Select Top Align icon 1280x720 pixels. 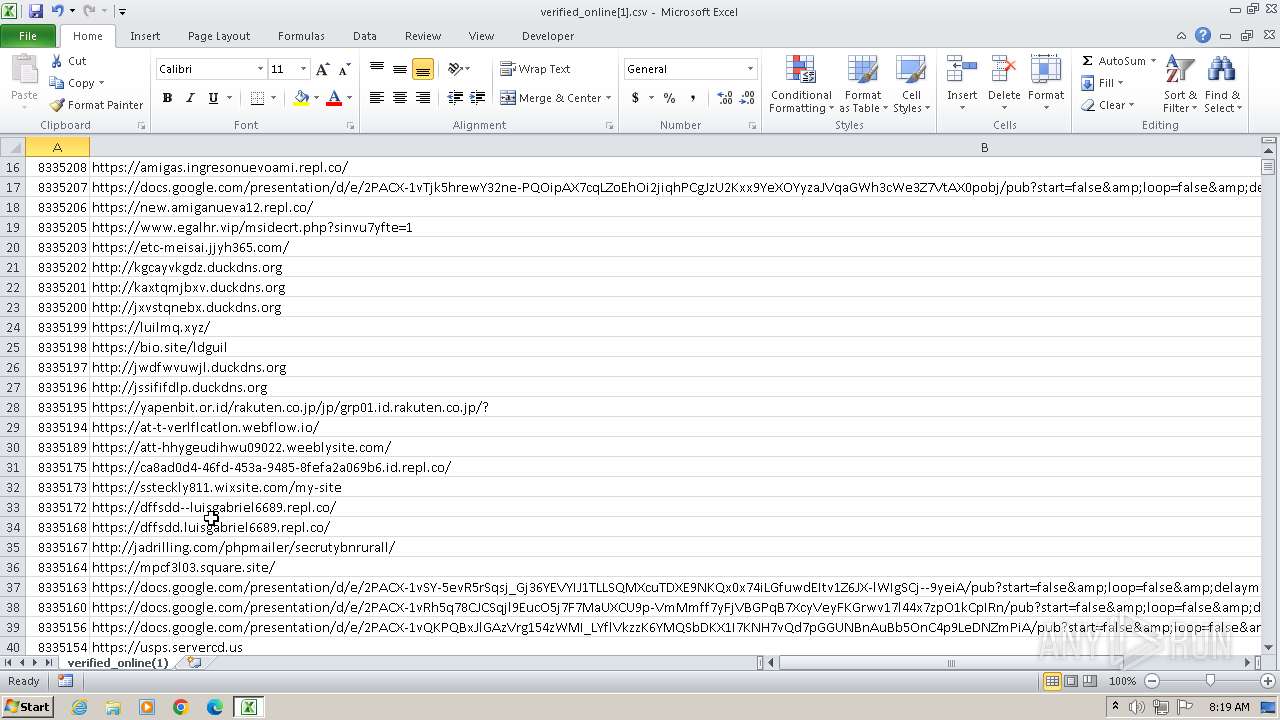(x=377, y=69)
